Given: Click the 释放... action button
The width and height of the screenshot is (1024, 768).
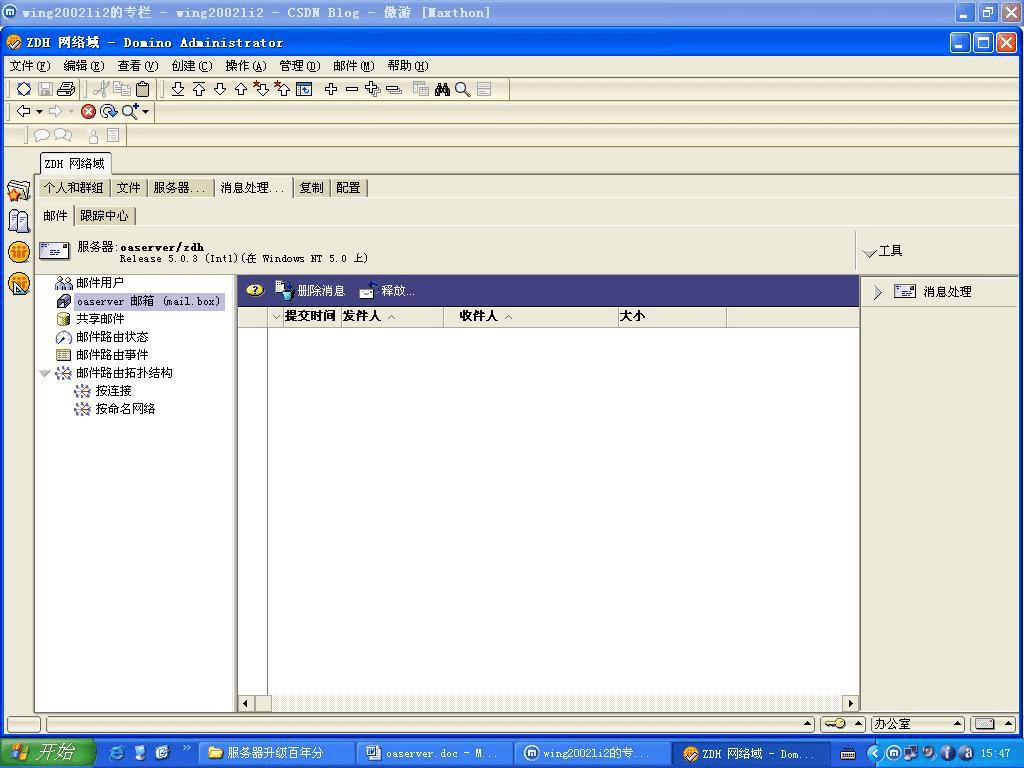Looking at the screenshot, I should tap(387, 290).
